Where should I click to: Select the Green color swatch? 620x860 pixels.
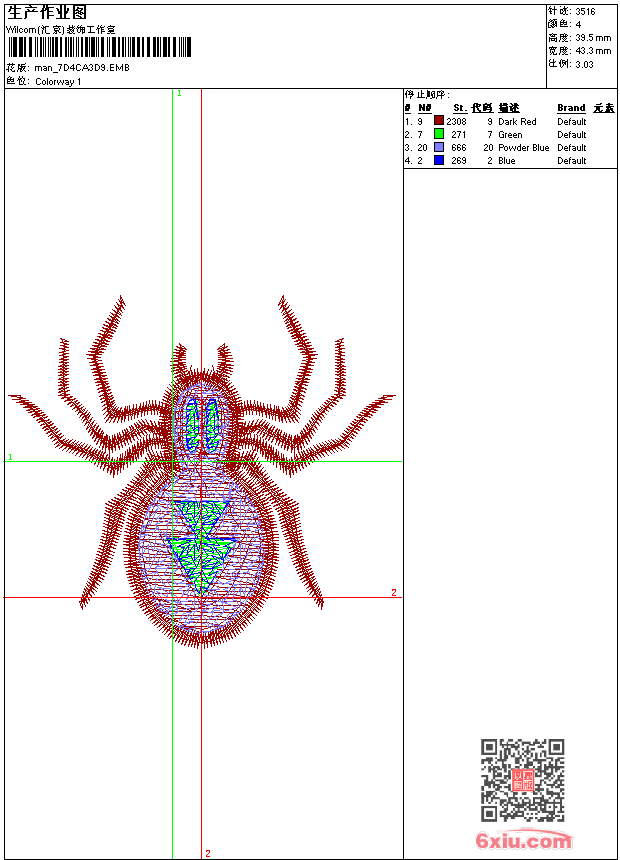pyautogui.click(x=439, y=134)
